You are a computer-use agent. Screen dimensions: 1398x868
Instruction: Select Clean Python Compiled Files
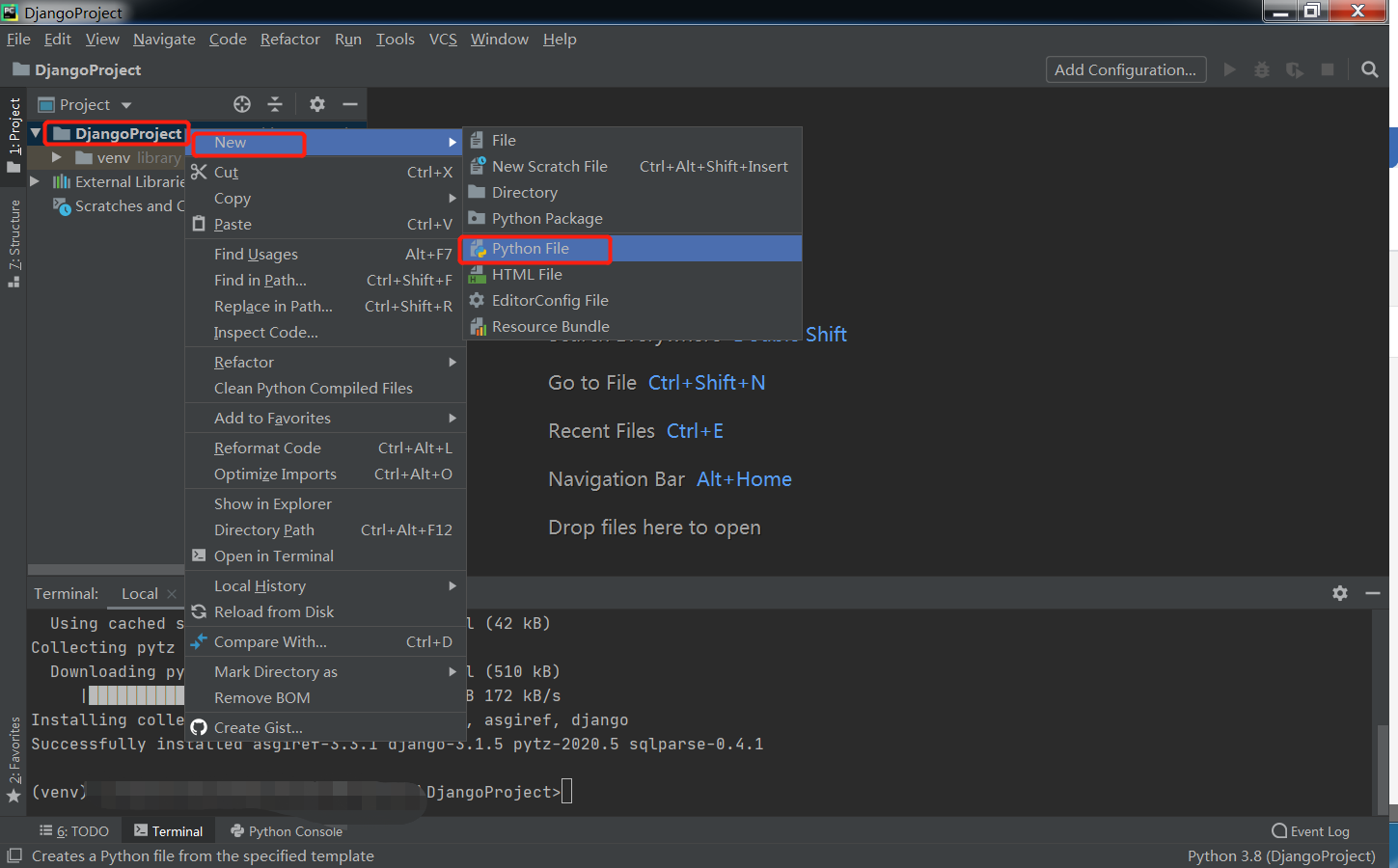pyautogui.click(x=325, y=388)
